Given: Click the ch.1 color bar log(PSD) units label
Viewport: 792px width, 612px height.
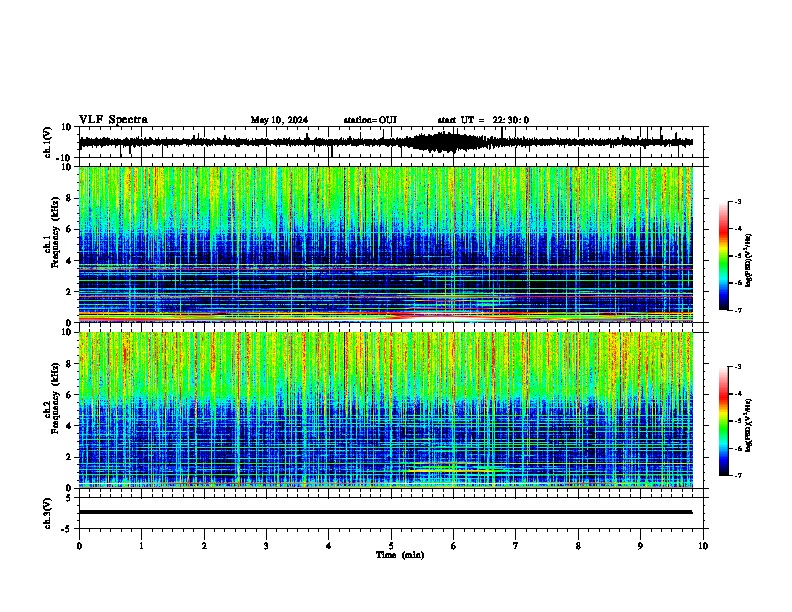Looking at the screenshot, I should pyautogui.click(x=749, y=261).
